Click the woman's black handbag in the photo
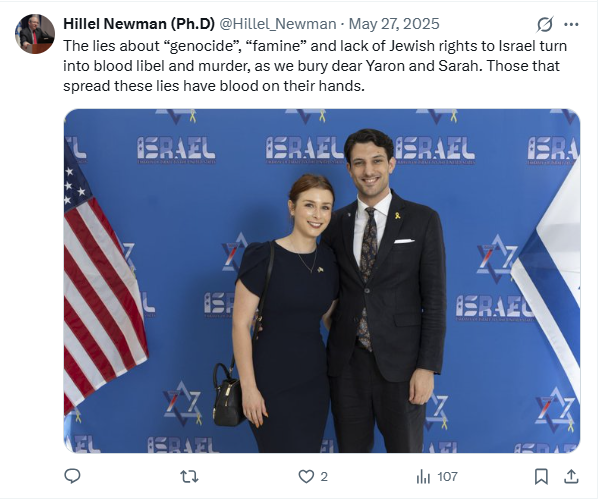Screen dimensions: 601x499 [x=229, y=395]
